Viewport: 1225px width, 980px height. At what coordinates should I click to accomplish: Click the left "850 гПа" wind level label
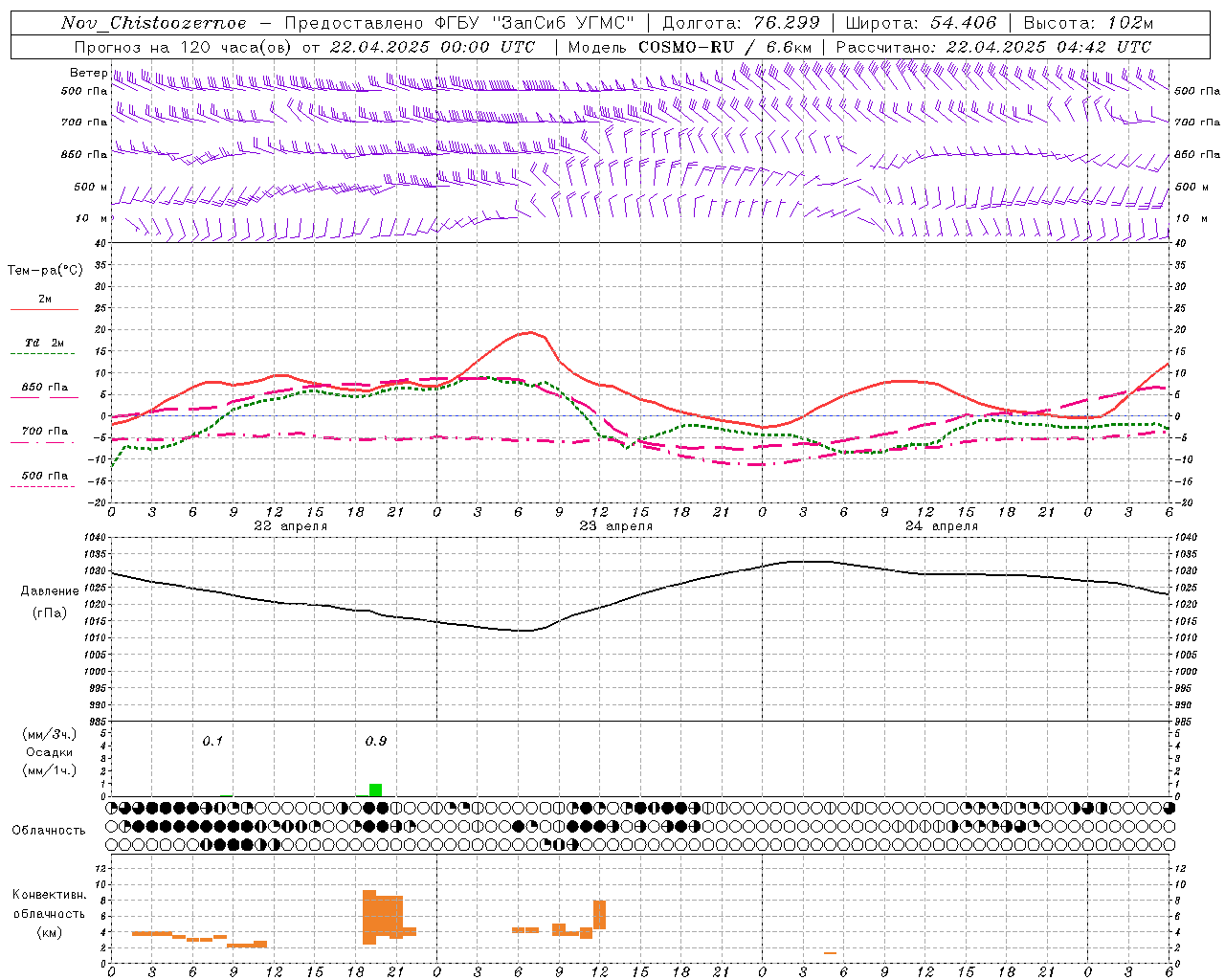point(84,154)
